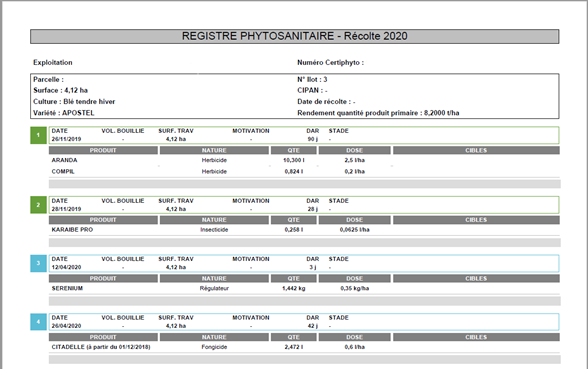588x369 pixels.
Task: Click the blue number 3 intervention badge
Action: pos(38,263)
